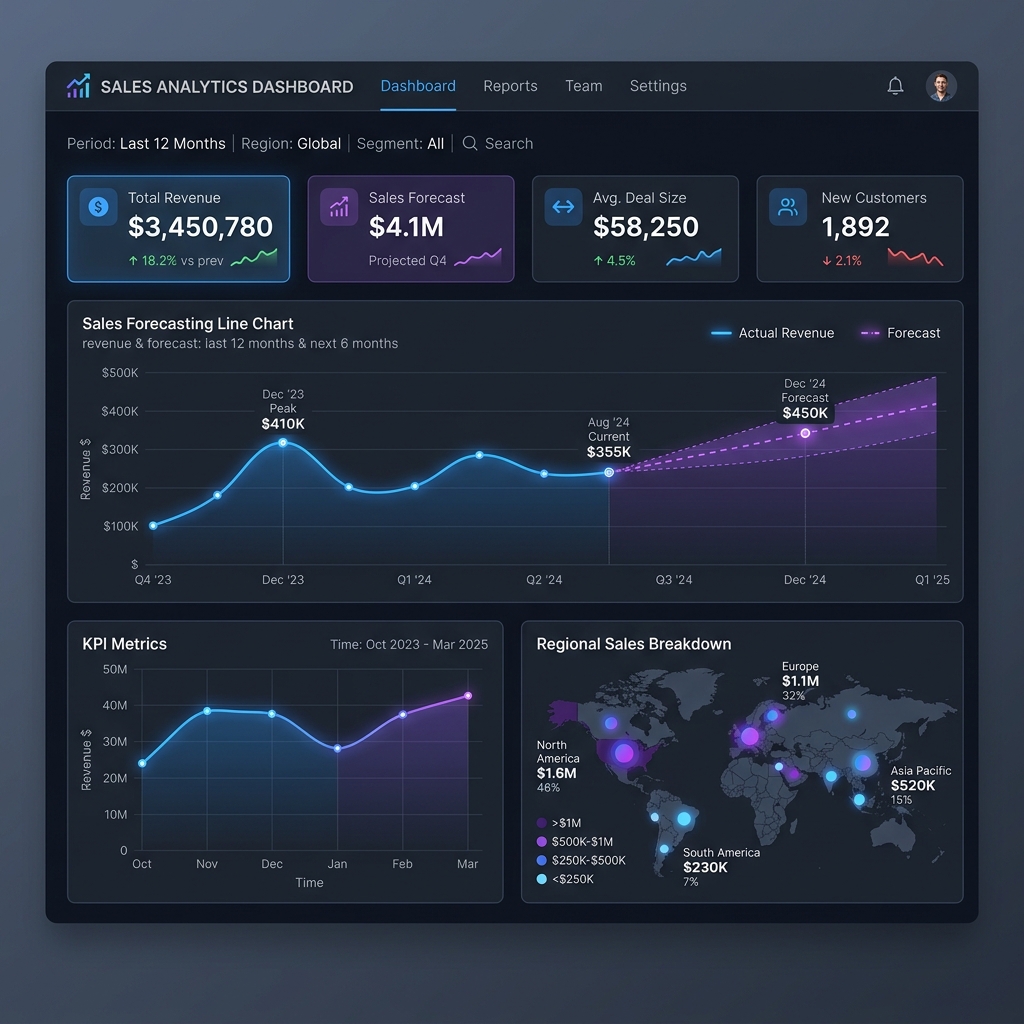
Task: Toggle the >$1M map legend item
Action: pyautogui.click(x=559, y=823)
